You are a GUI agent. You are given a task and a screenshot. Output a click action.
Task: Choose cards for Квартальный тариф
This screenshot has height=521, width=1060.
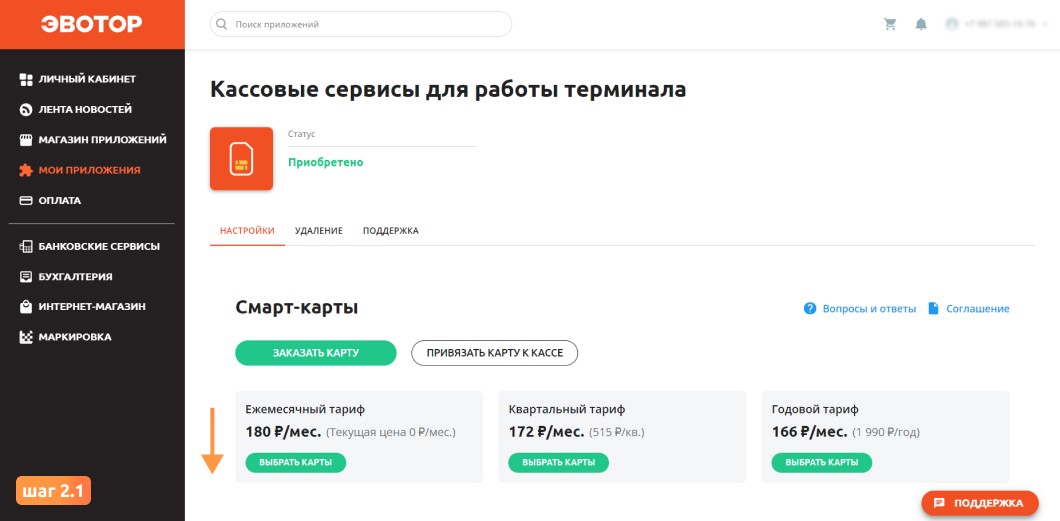(558, 463)
